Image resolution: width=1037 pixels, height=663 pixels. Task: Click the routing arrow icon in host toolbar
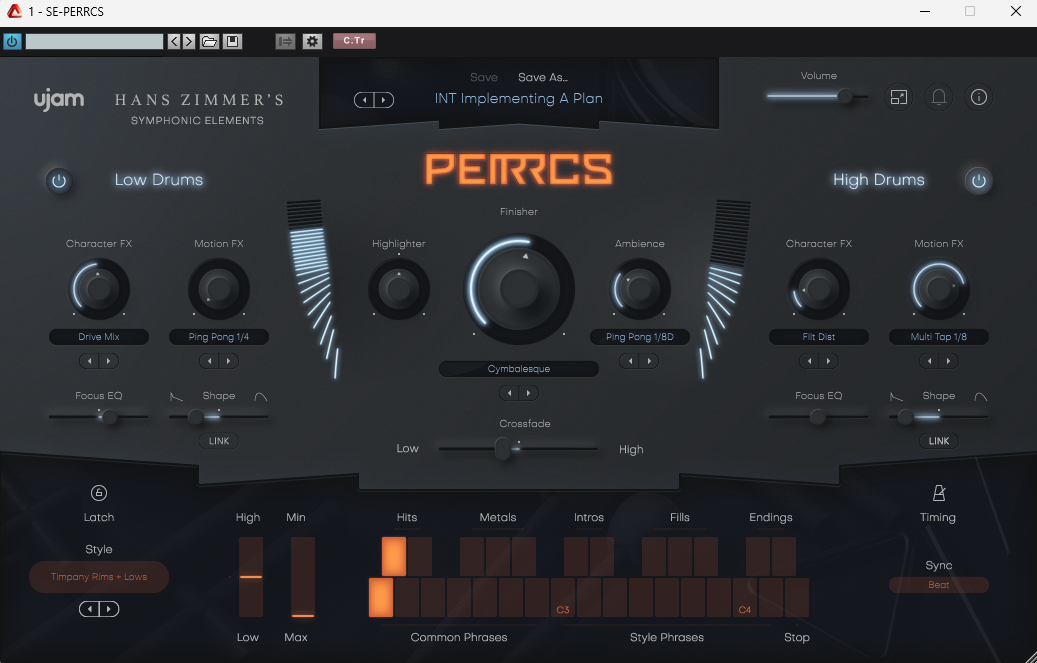tap(285, 41)
